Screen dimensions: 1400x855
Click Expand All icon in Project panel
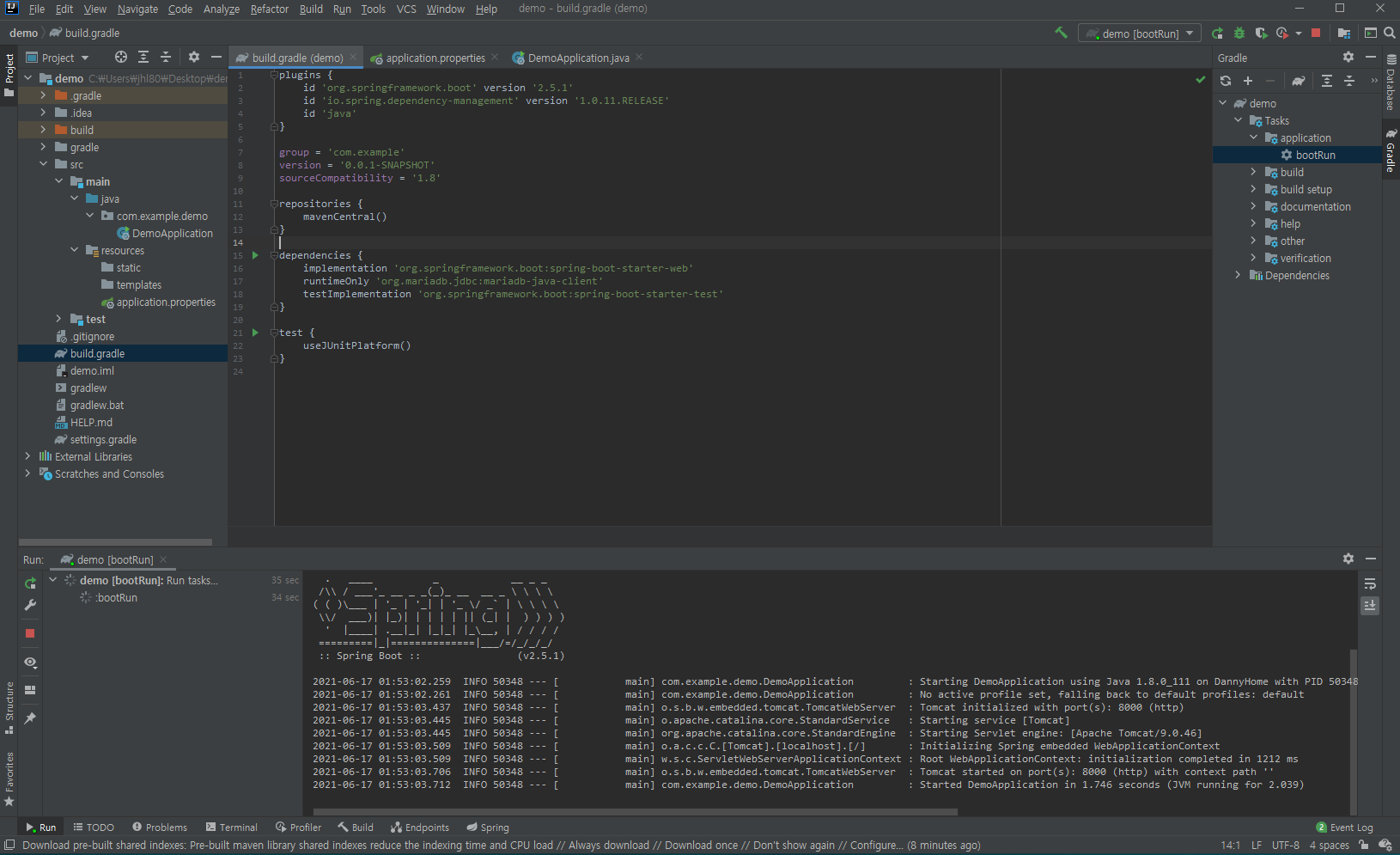pyautogui.click(x=143, y=57)
